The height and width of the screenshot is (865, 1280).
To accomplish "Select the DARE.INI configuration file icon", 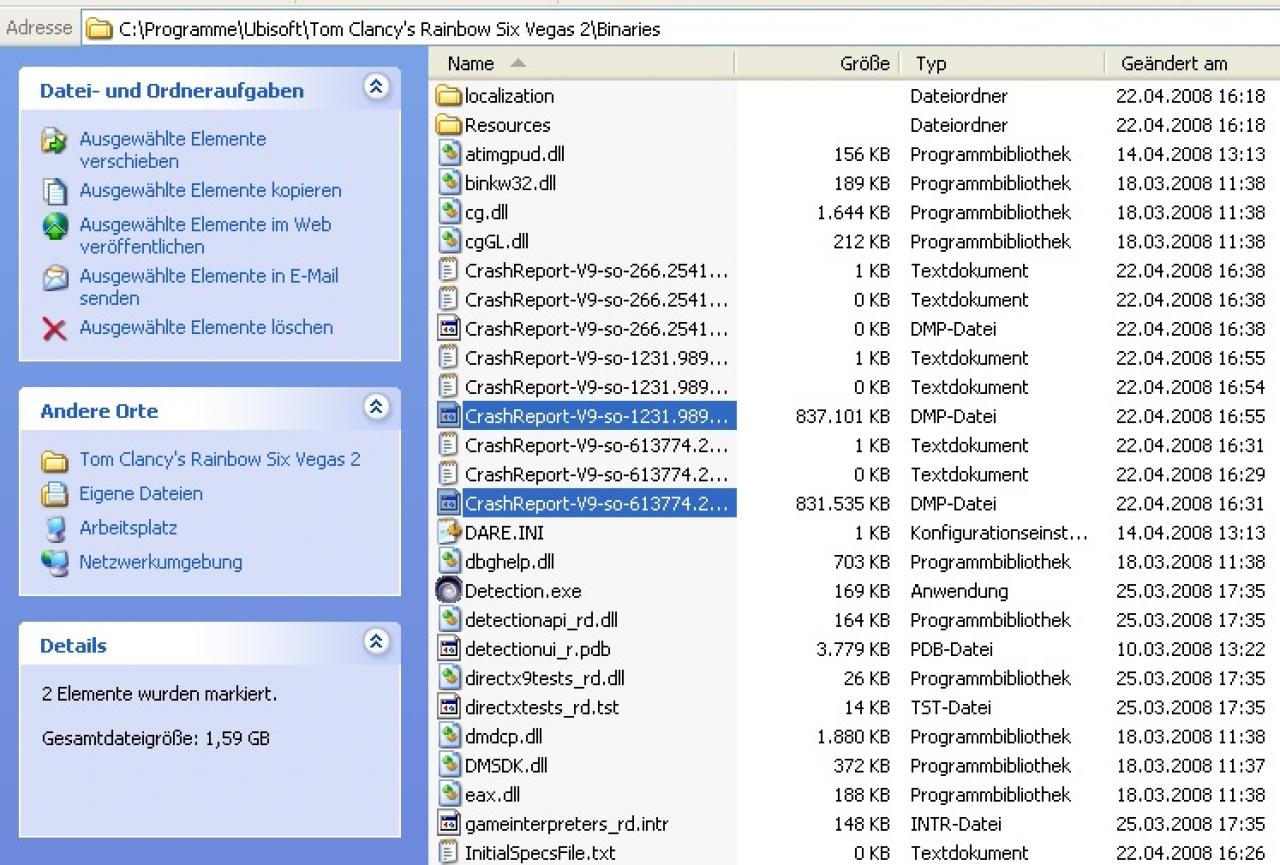I will 449,532.
